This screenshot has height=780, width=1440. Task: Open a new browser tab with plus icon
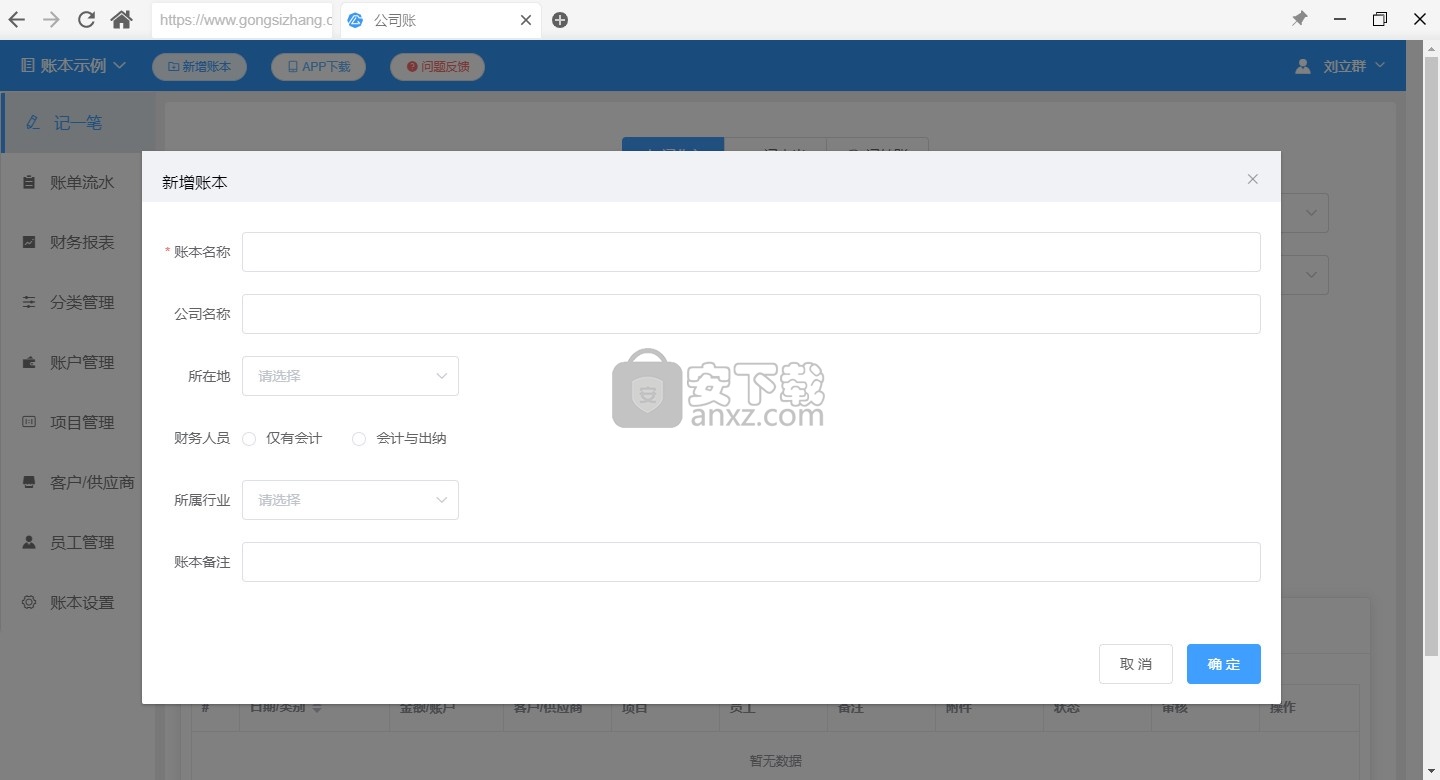pos(560,20)
